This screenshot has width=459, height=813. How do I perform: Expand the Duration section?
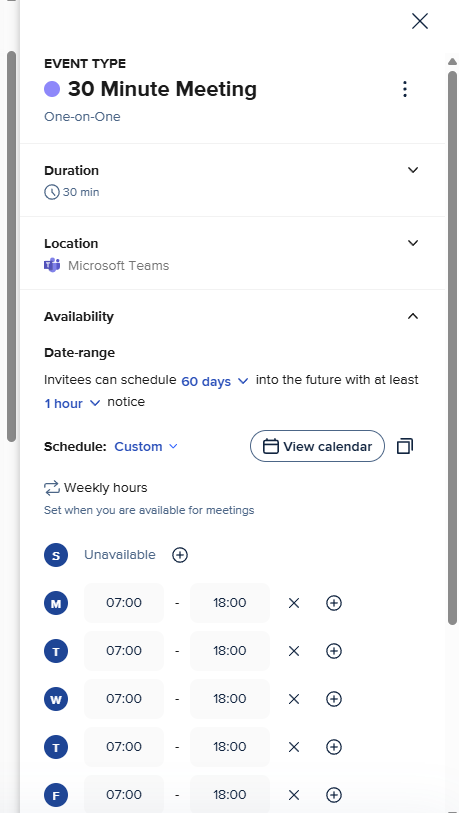pyautogui.click(x=413, y=170)
